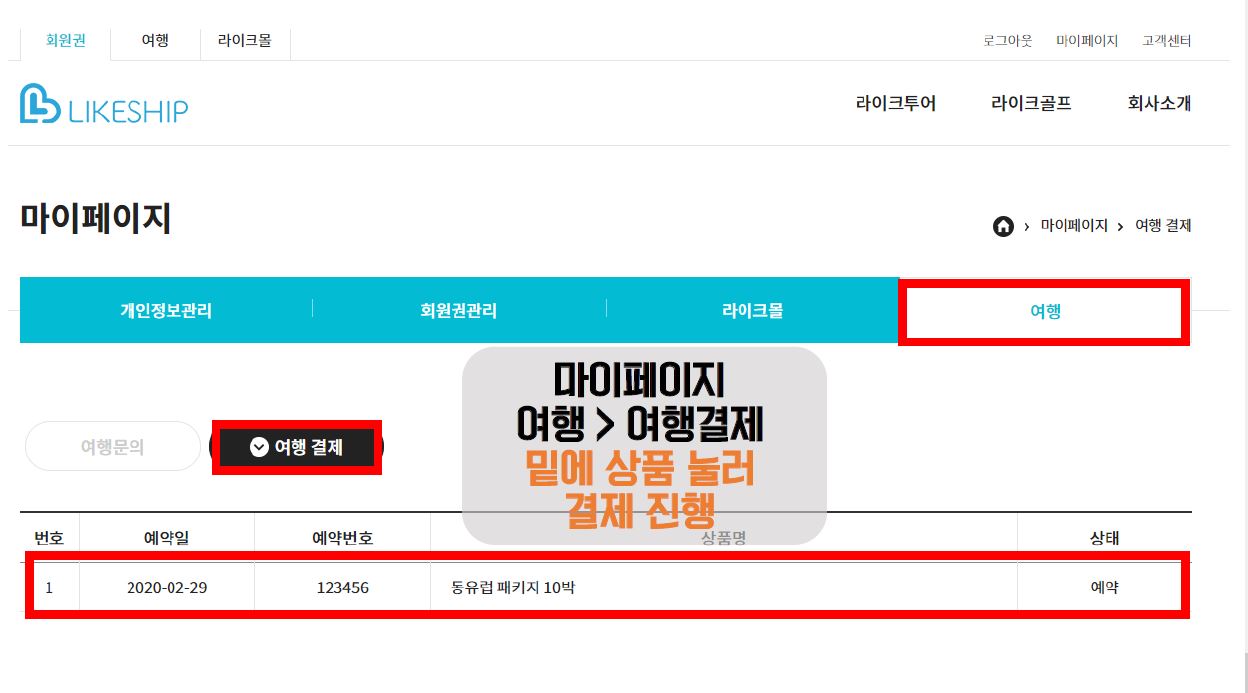Open the 고객센터 link

coord(1167,41)
